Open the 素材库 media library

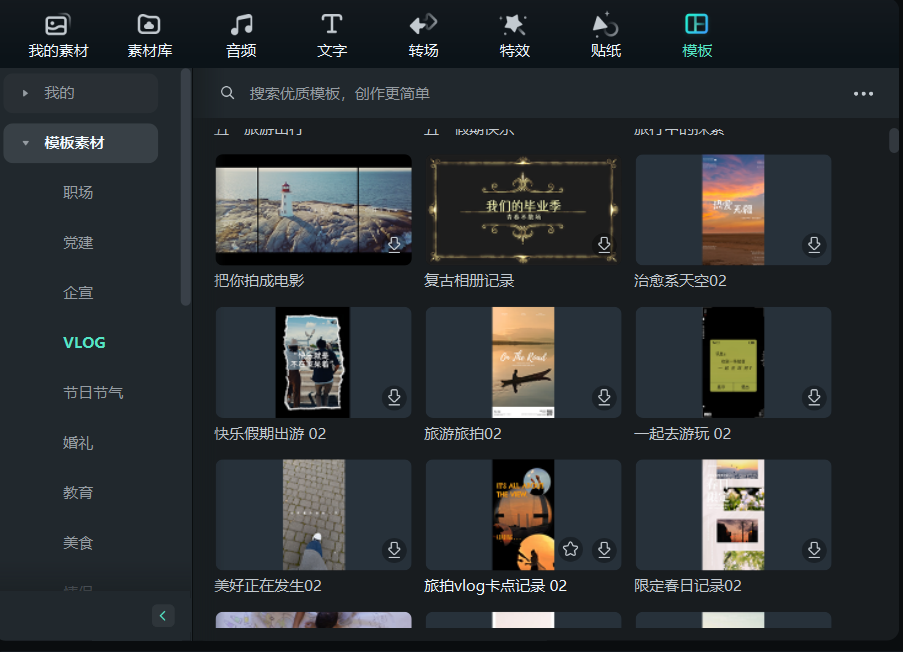point(149,34)
